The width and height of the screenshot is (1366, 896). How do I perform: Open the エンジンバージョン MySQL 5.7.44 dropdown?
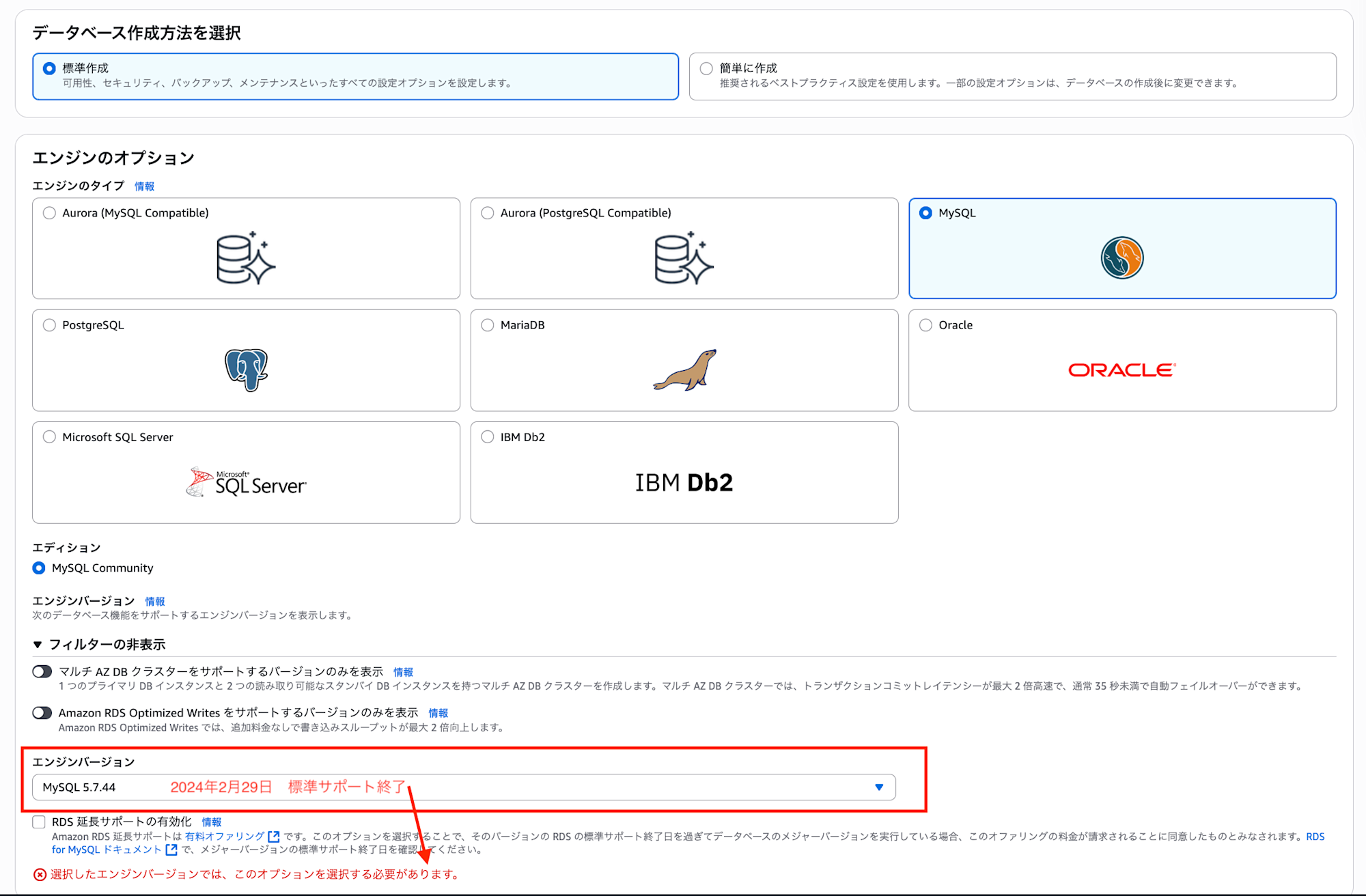(x=464, y=787)
